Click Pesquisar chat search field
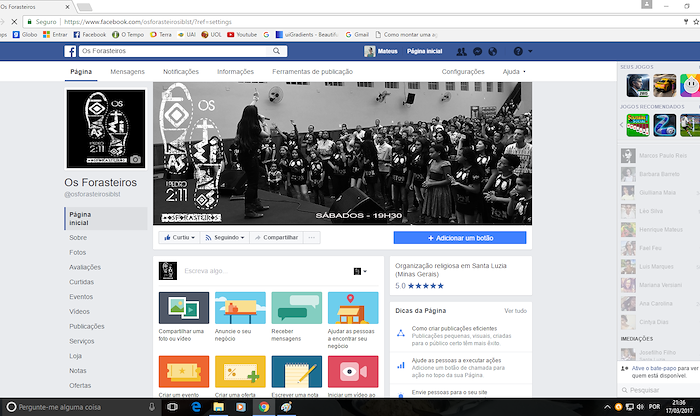This screenshot has width=700, height=416. pos(660,390)
